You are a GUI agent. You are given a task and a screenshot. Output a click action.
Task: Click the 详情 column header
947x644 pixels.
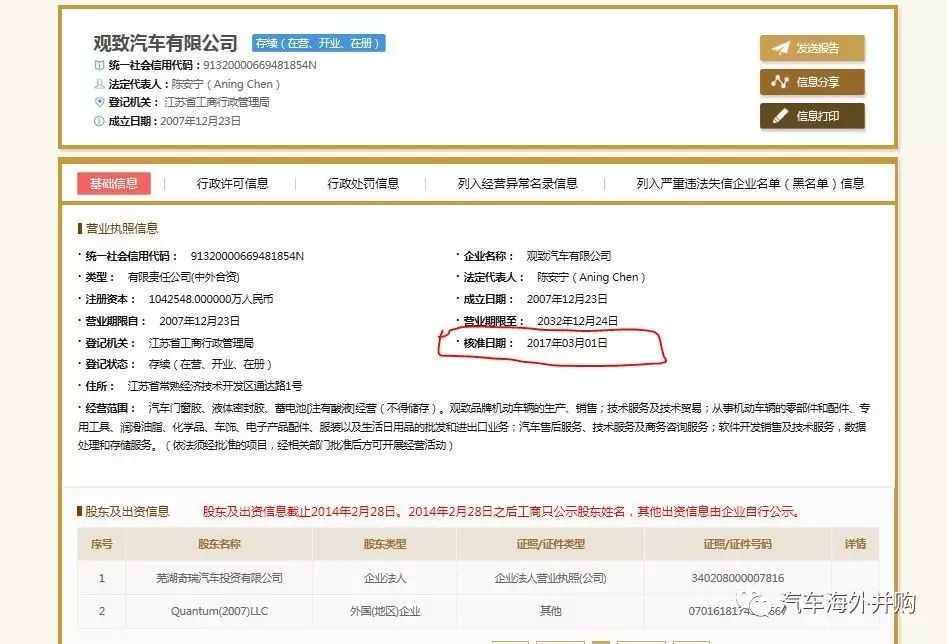coord(855,544)
